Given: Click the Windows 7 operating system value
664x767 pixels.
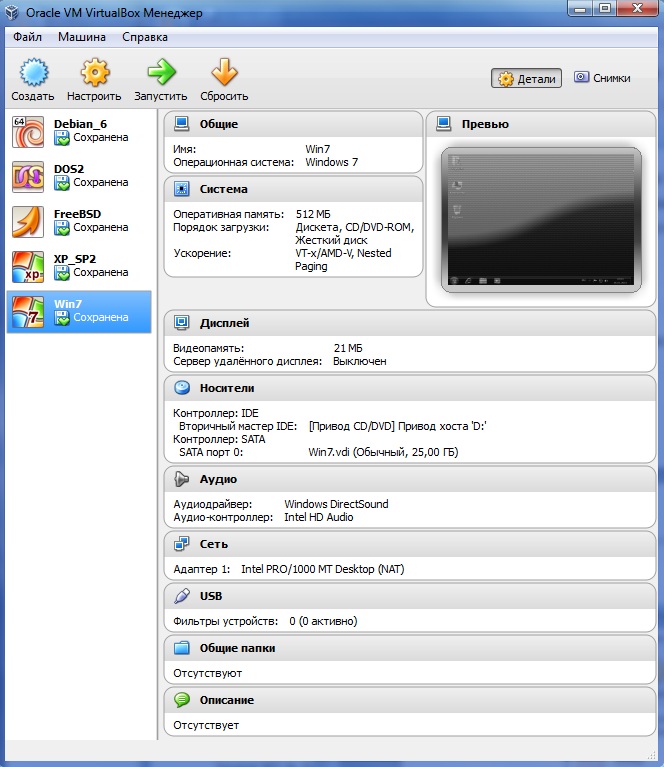Looking at the screenshot, I should pos(332,162).
